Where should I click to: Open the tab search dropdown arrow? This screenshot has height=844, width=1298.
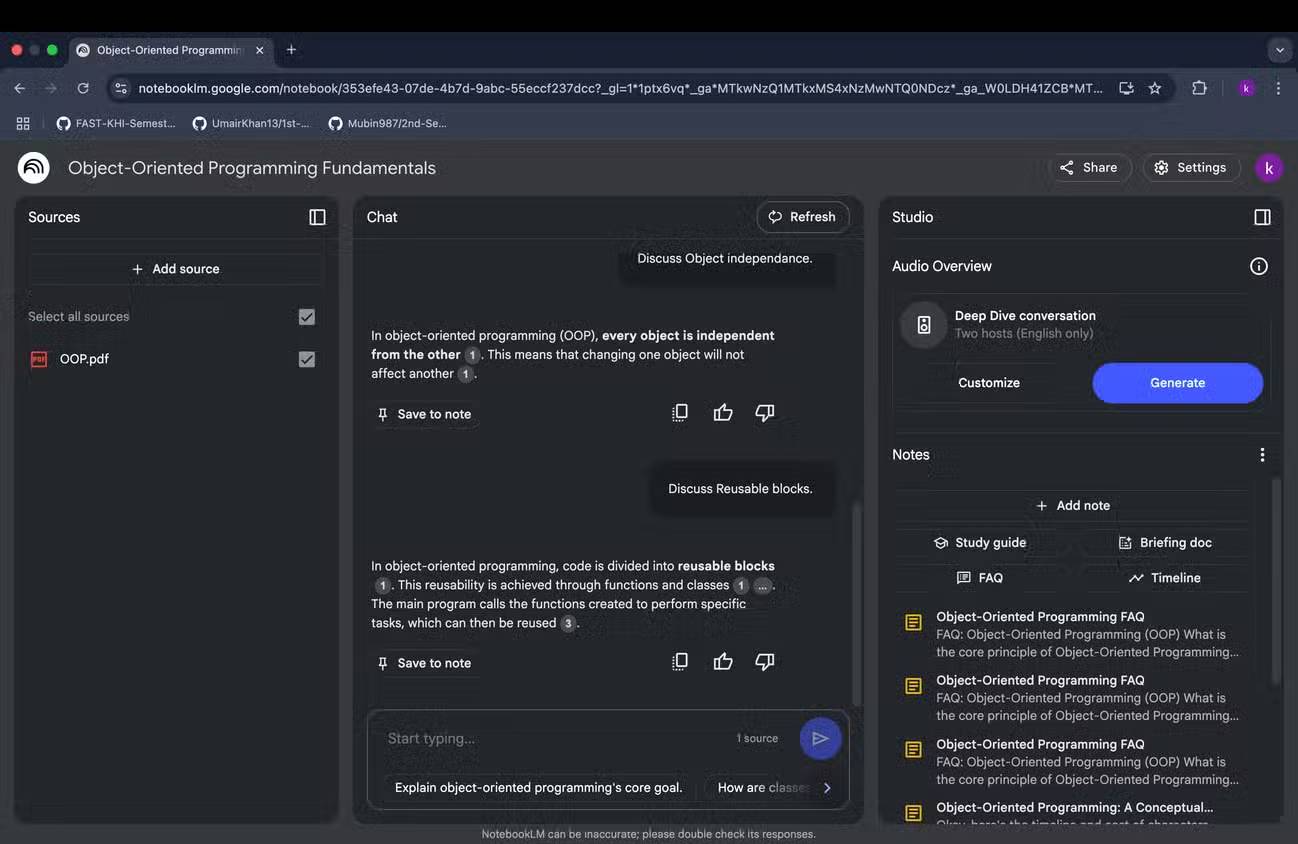coord(1279,50)
